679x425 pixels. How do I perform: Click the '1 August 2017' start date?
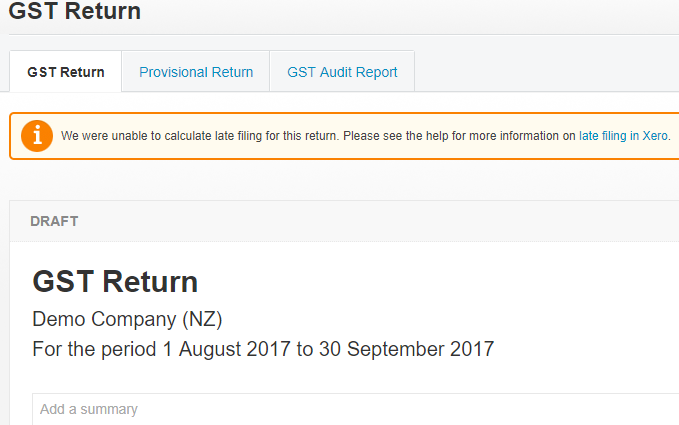click(x=226, y=349)
